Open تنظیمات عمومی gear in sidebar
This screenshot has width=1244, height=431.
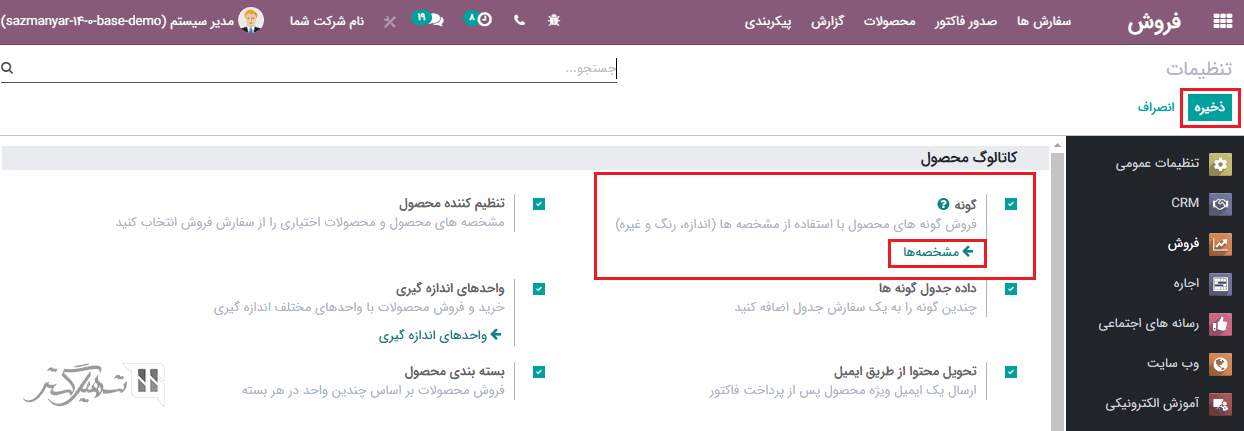1221,164
